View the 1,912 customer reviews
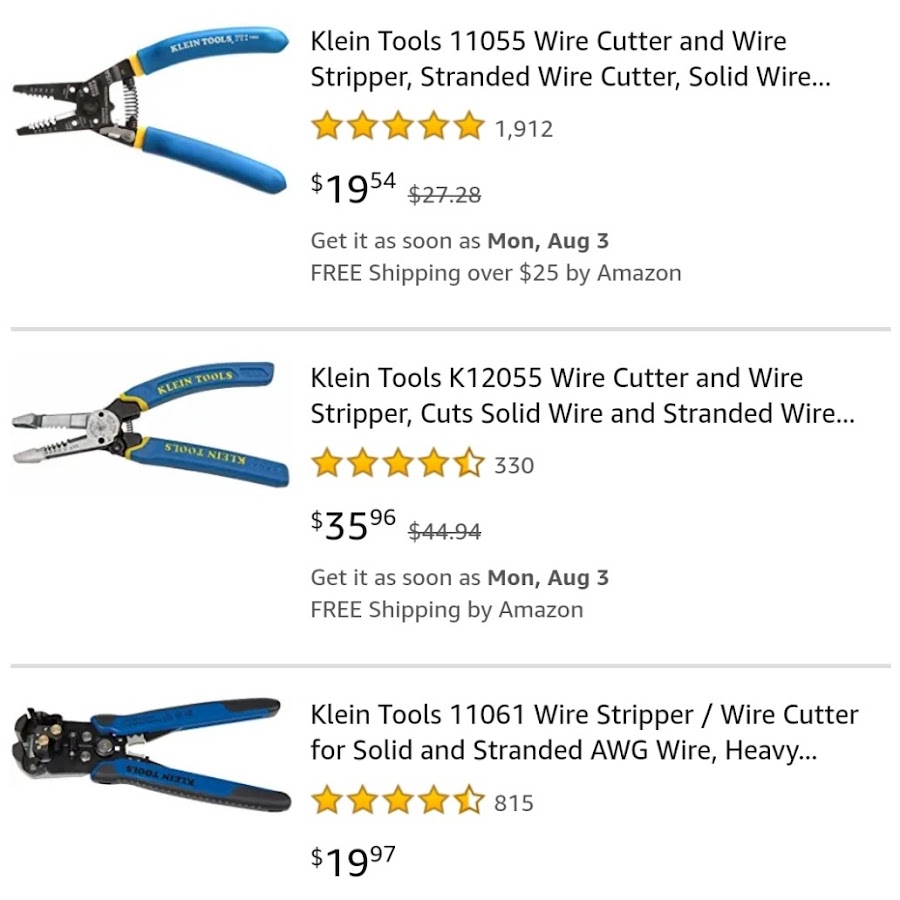Viewport: 900px width, 900px height. [x=523, y=129]
